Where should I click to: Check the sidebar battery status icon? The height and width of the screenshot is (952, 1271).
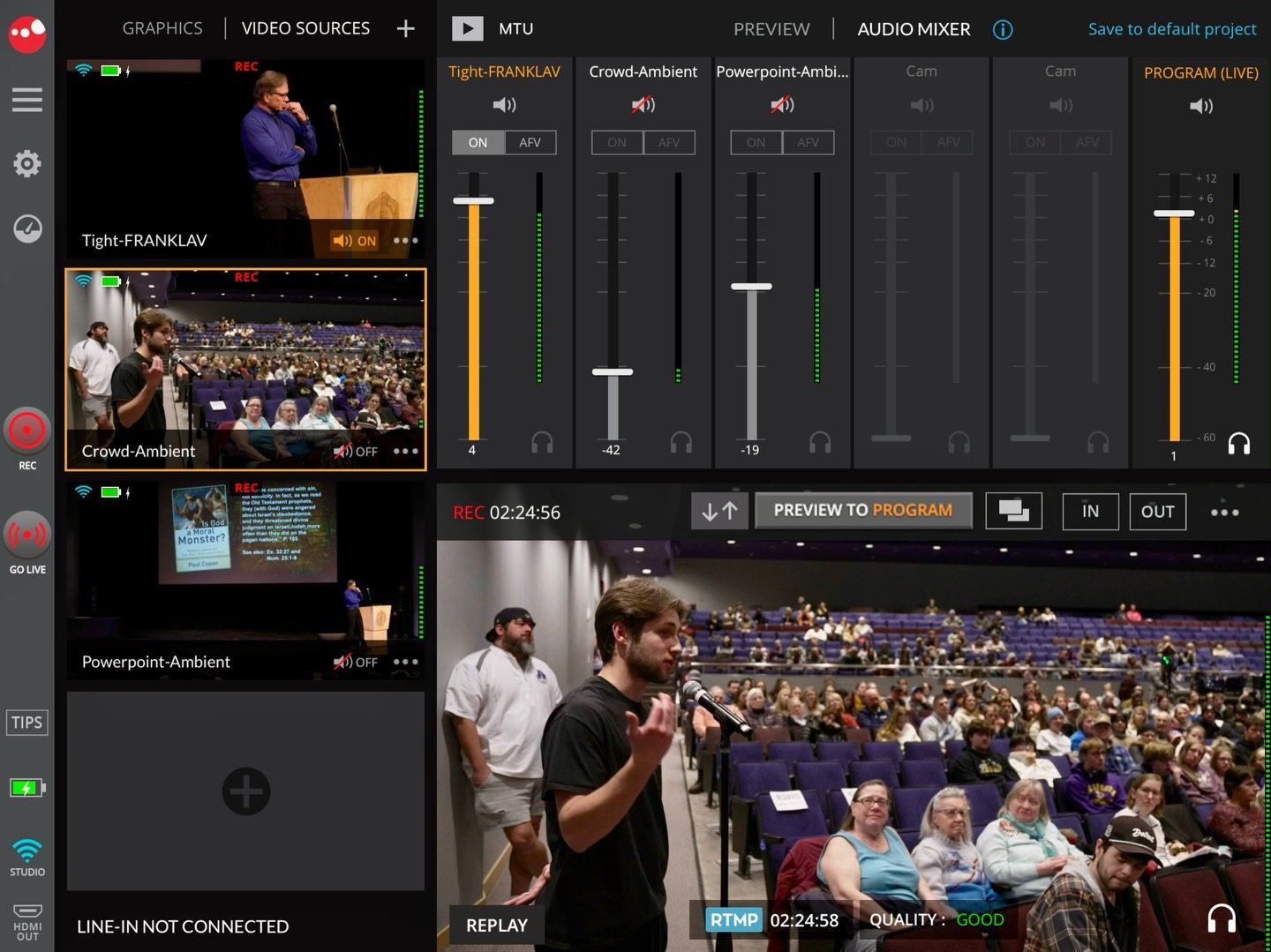(27, 788)
